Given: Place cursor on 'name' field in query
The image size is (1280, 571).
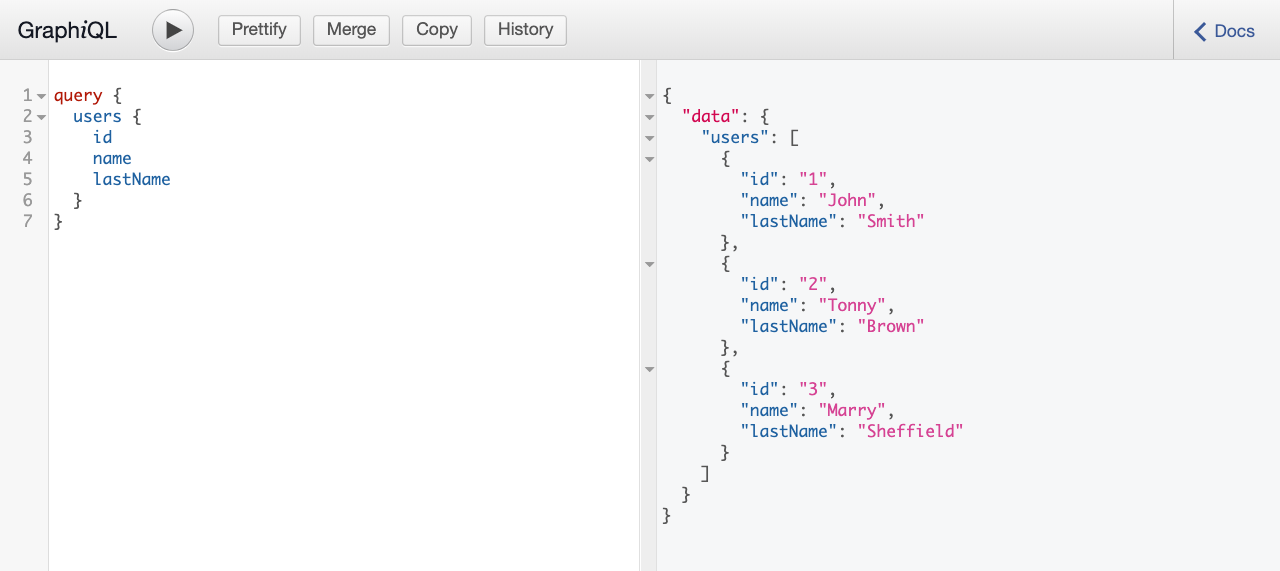Looking at the screenshot, I should coord(112,159).
